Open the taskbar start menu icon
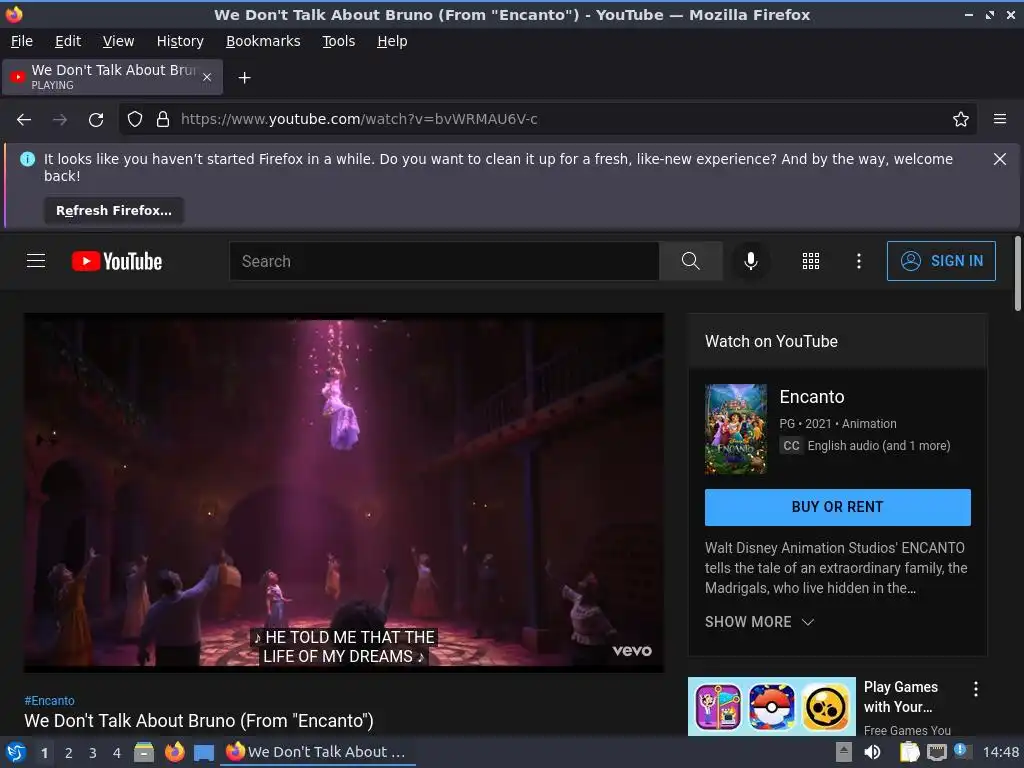This screenshot has width=1024, height=768. [x=16, y=752]
